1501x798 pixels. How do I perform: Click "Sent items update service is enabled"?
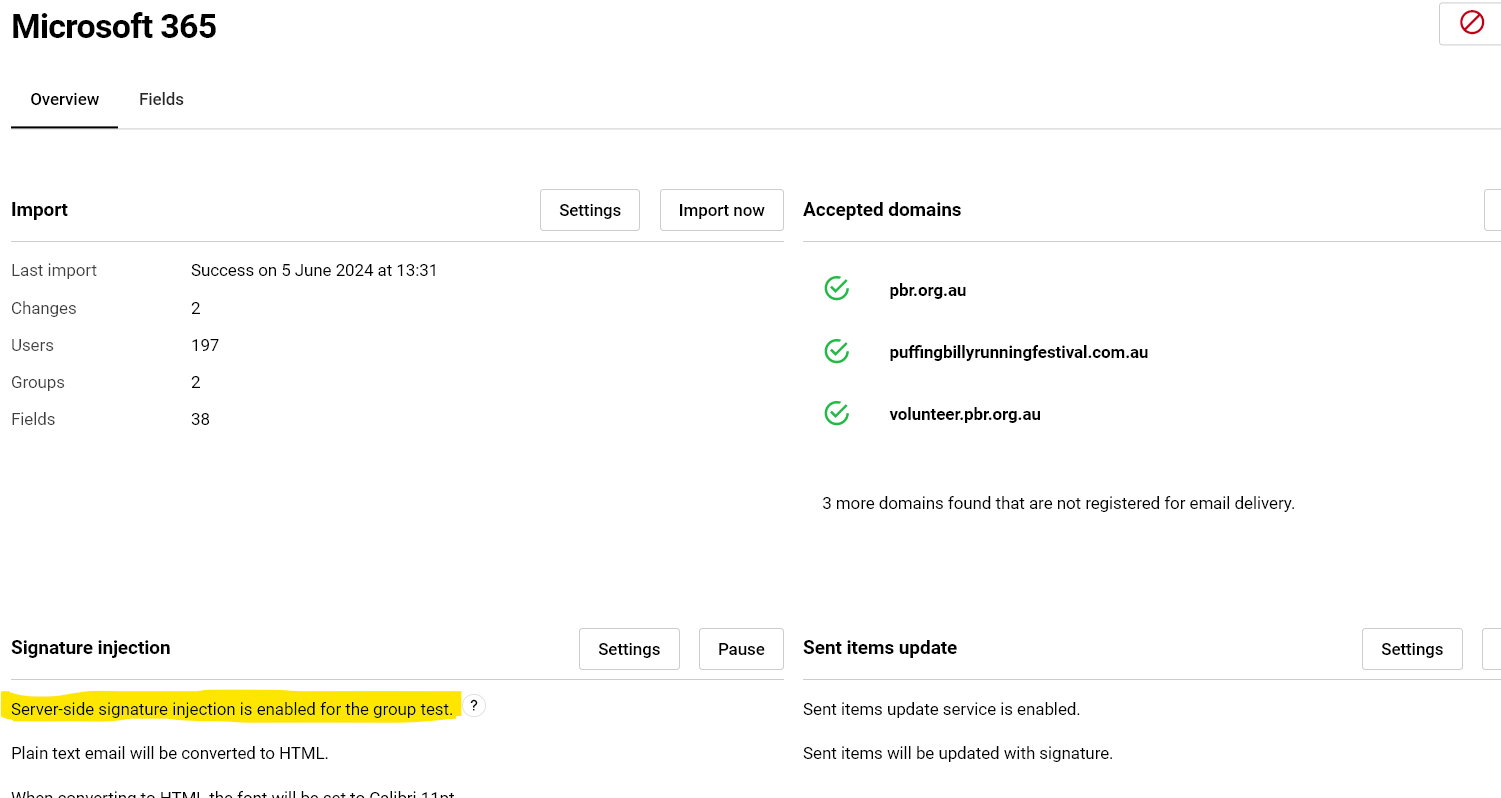point(942,709)
